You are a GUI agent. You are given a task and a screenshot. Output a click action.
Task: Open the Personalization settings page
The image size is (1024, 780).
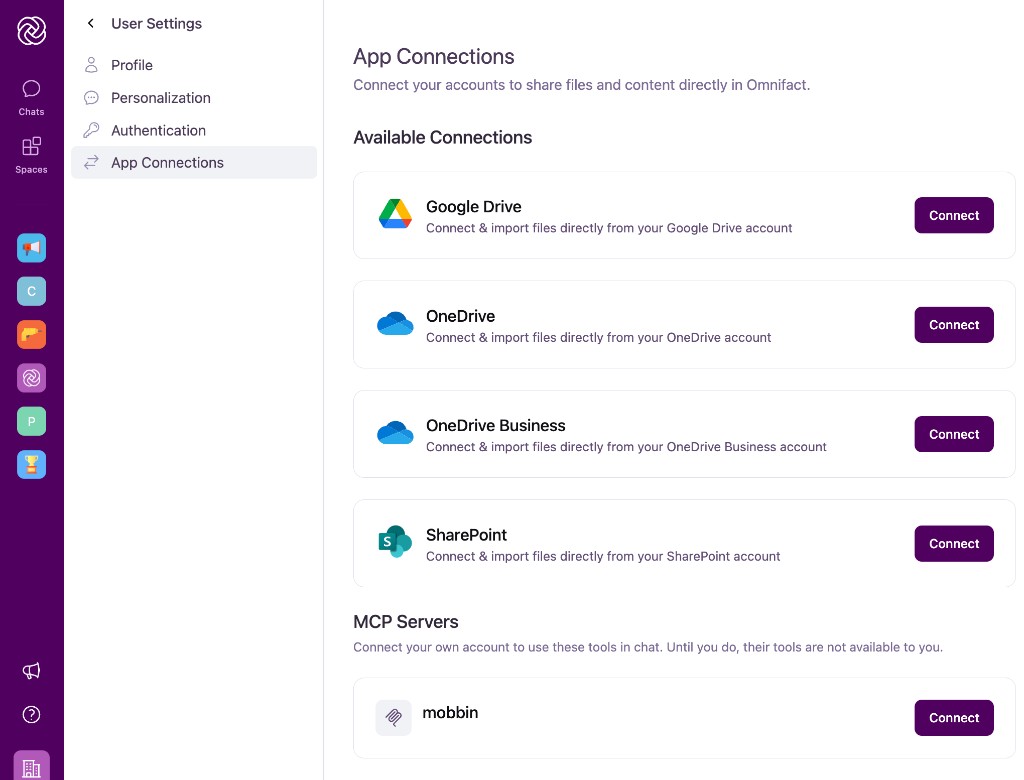pyautogui.click(x=194, y=98)
